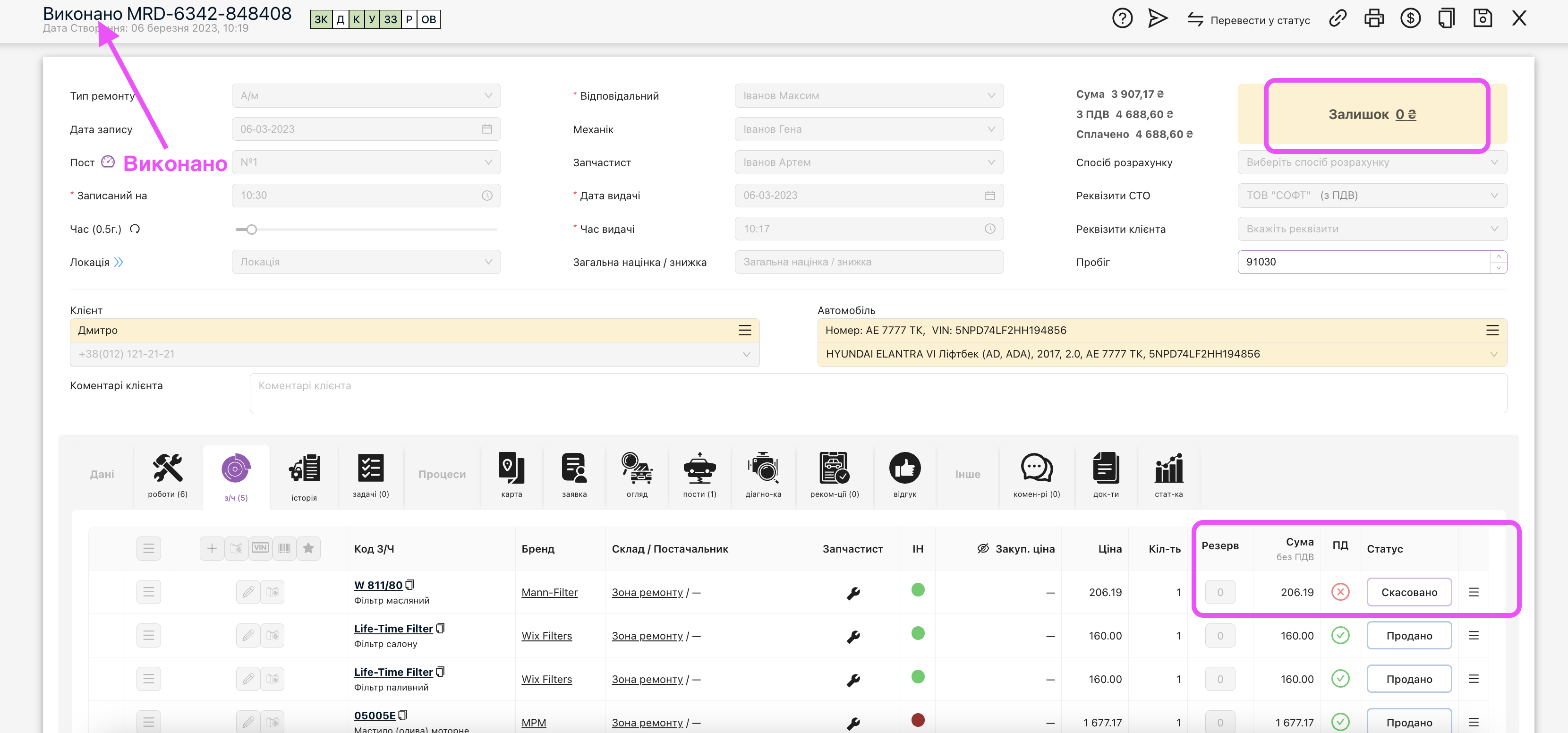Click the printer icon in header
The image size is (1568, 733).
(1373, 18)
